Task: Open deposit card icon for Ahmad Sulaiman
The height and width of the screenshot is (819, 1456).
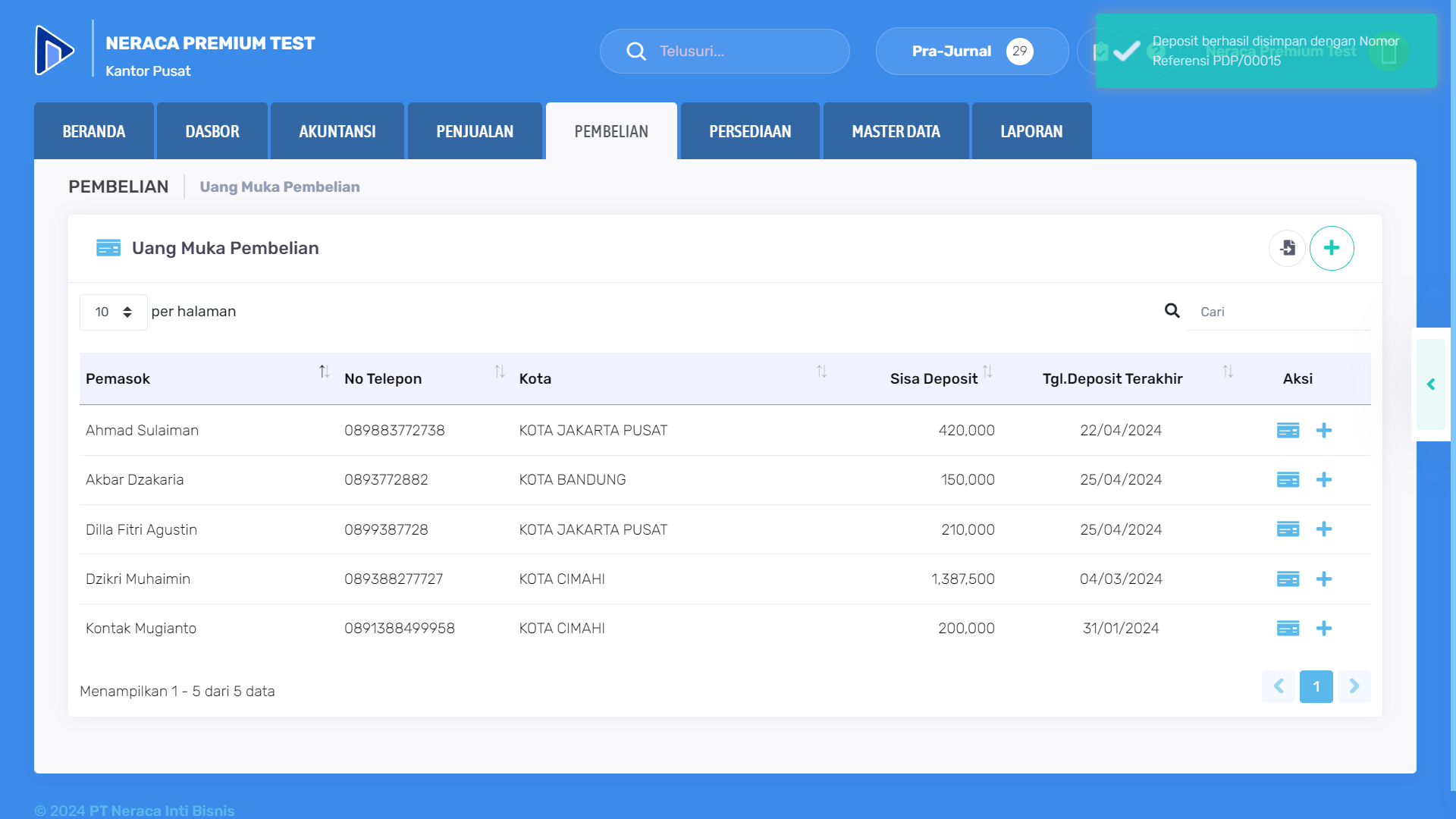Action: 1288,431
